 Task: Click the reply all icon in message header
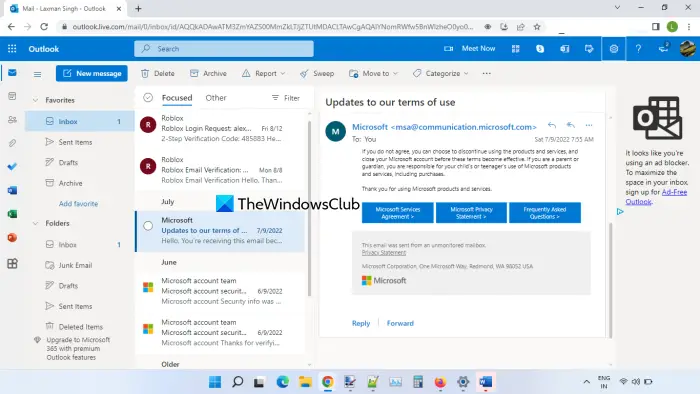[570, 125]
